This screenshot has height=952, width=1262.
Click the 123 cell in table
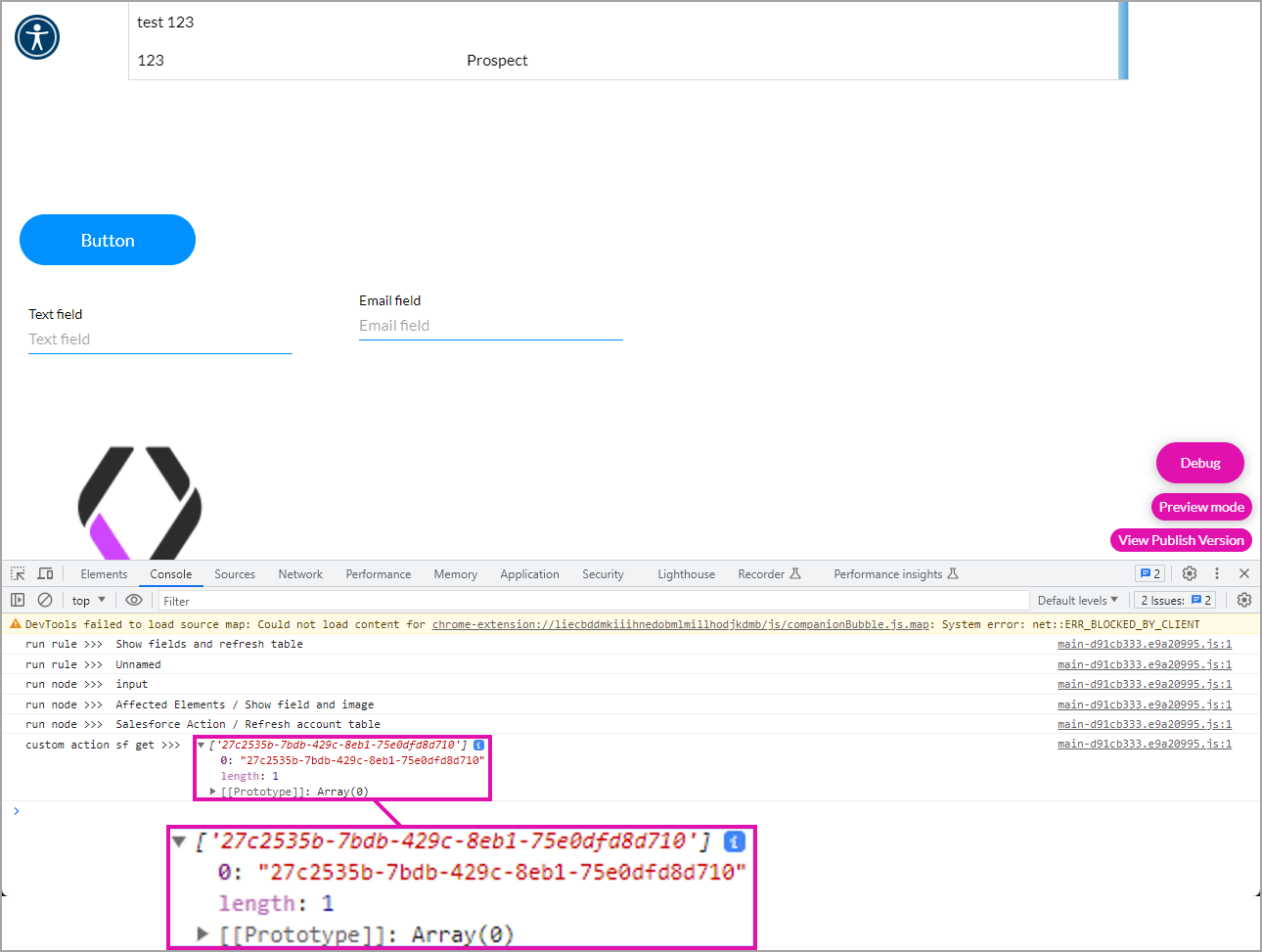point(151,61)
